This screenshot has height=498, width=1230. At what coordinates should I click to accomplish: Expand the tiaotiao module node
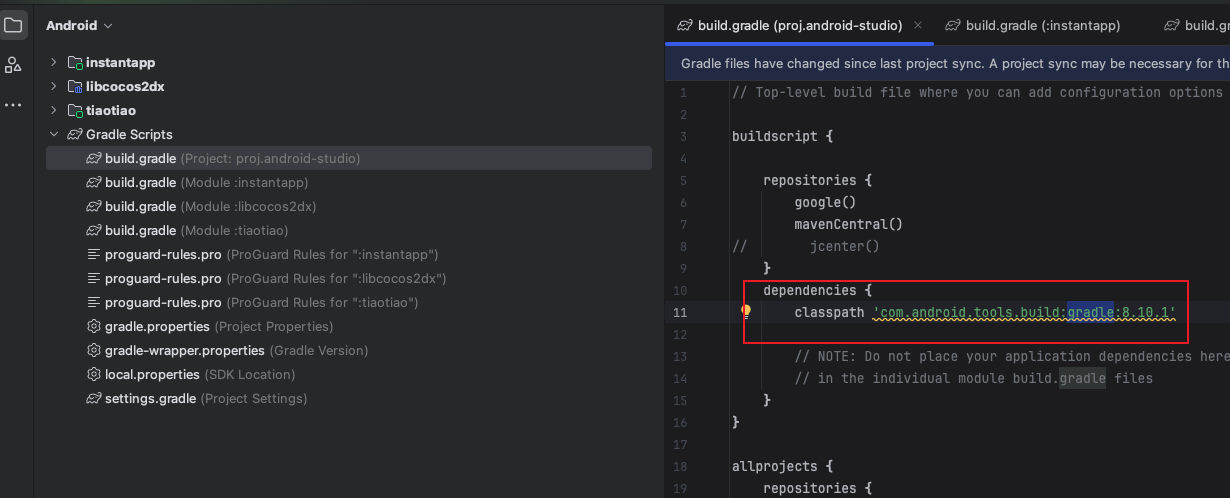(x=54, y=110)
